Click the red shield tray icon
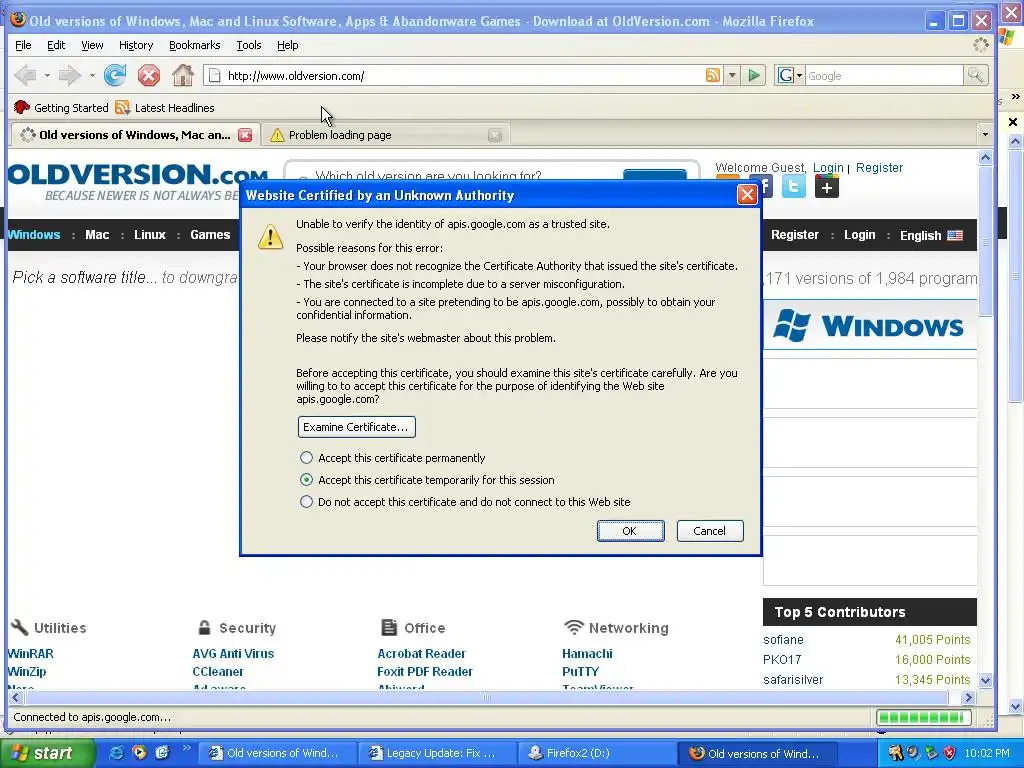The width and height of the screenshot is (1024, 768). [x=950, y=753]
